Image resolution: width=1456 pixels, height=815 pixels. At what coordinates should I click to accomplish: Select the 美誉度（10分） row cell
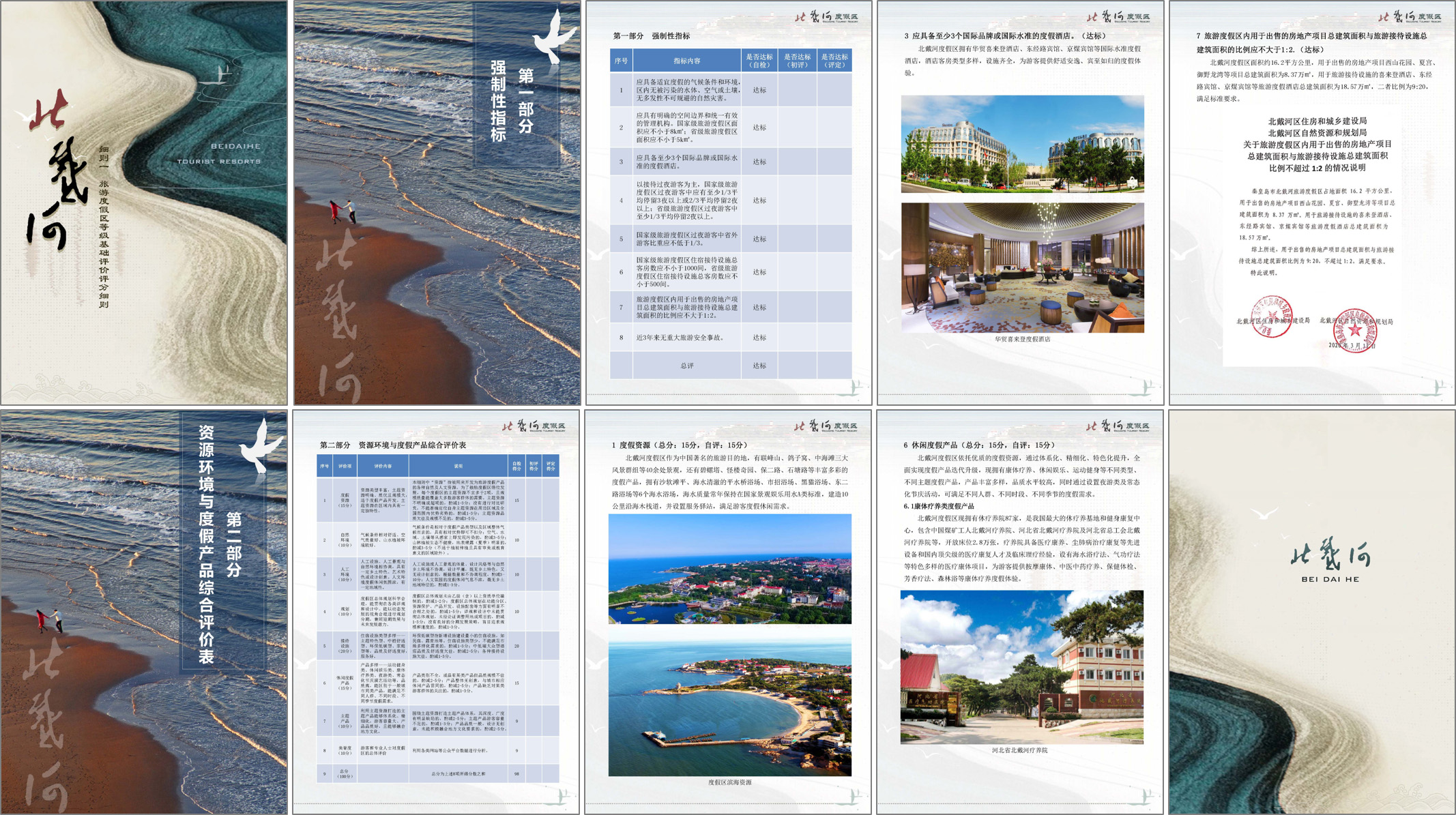point(345,750)
